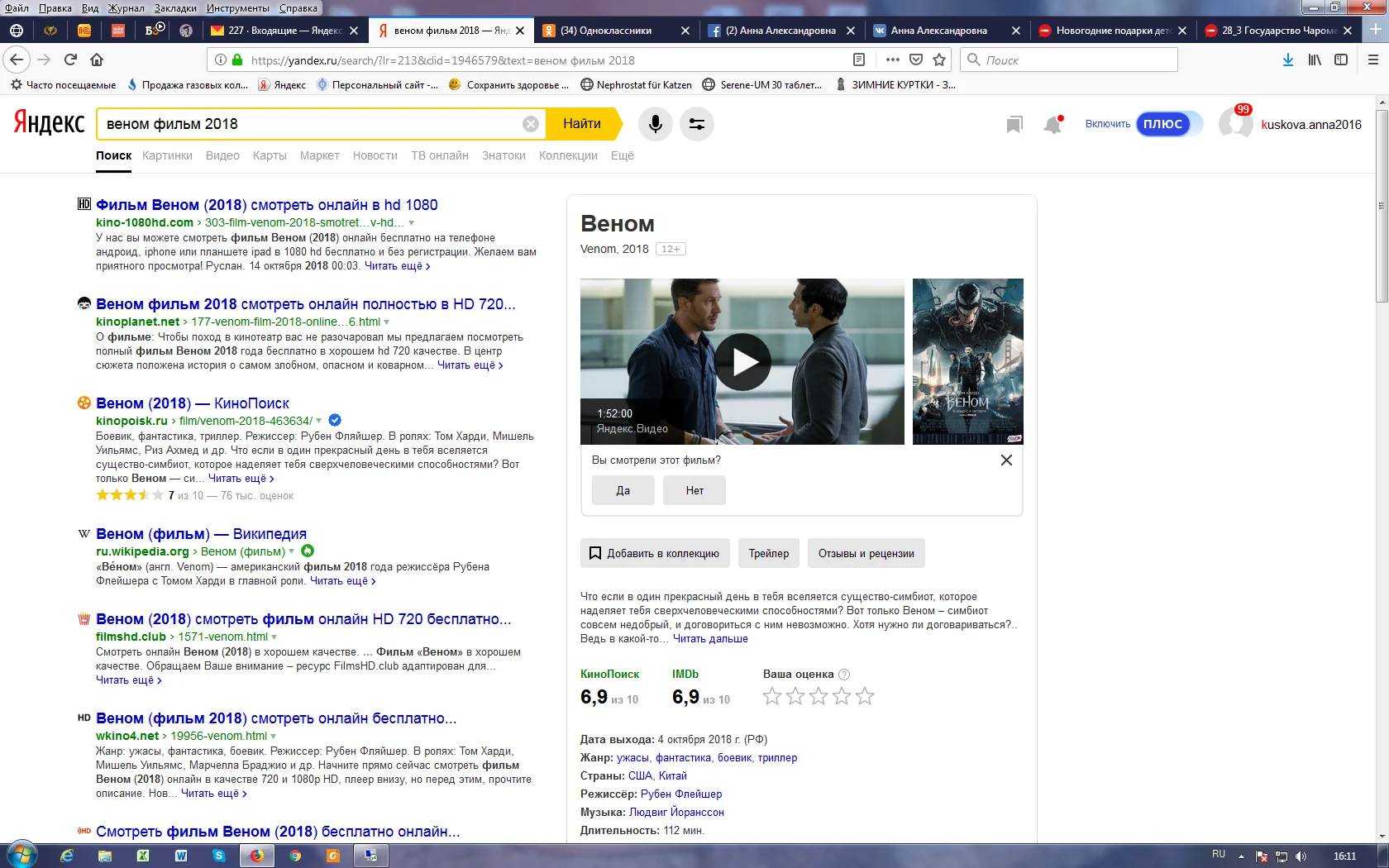The image size is (1389, 868).
Task: Open Windows Start menu
Action: click(22, 855)
